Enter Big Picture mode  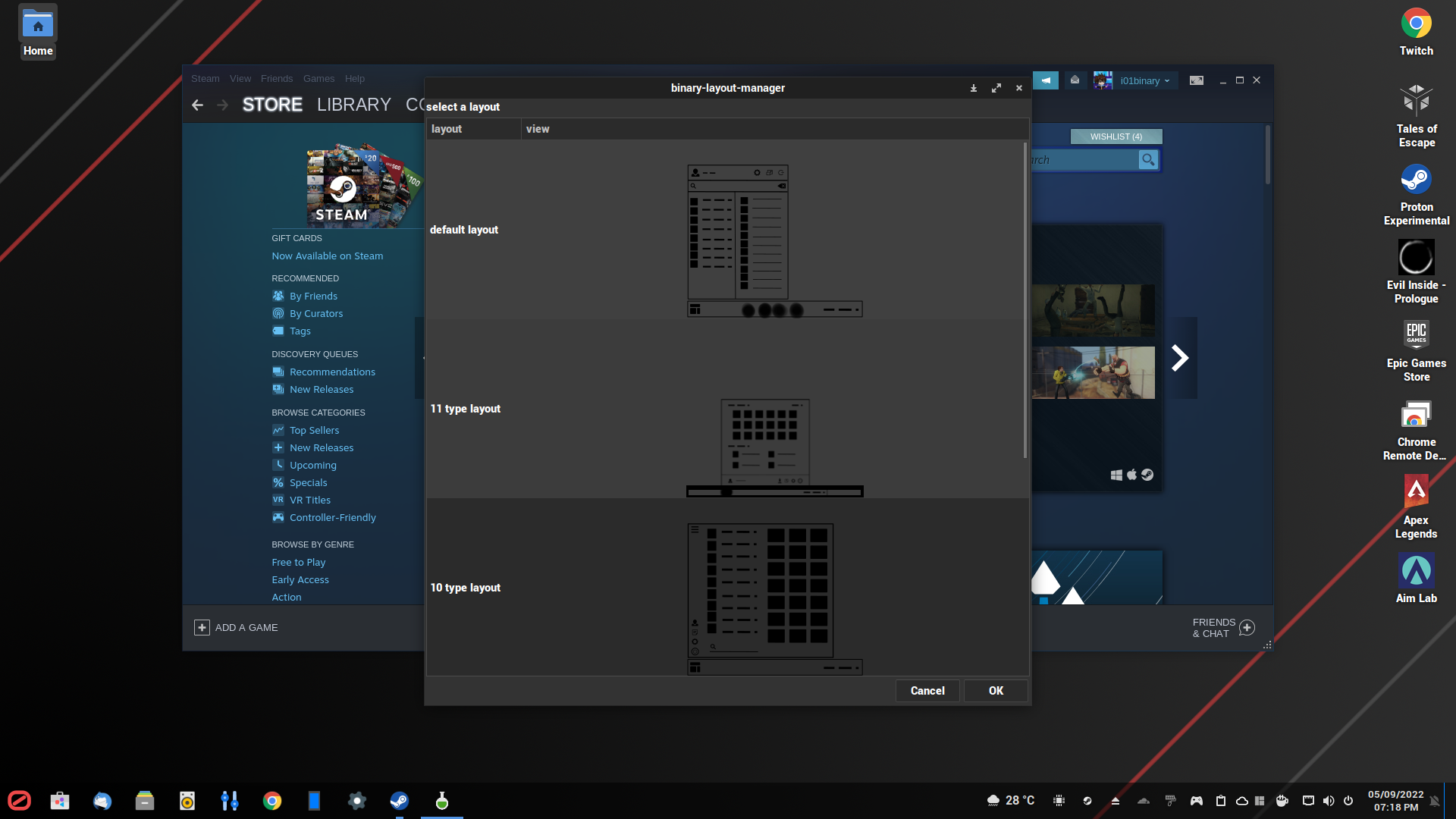pyautogui.click(x=1197, y=80)
